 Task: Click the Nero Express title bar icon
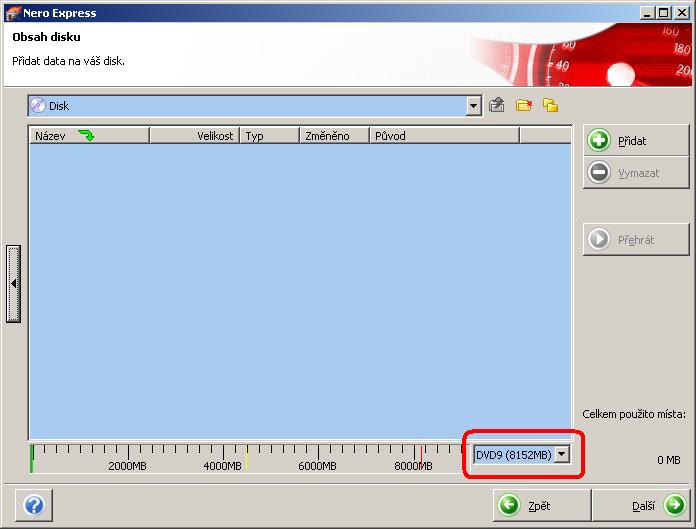(13, 13)
